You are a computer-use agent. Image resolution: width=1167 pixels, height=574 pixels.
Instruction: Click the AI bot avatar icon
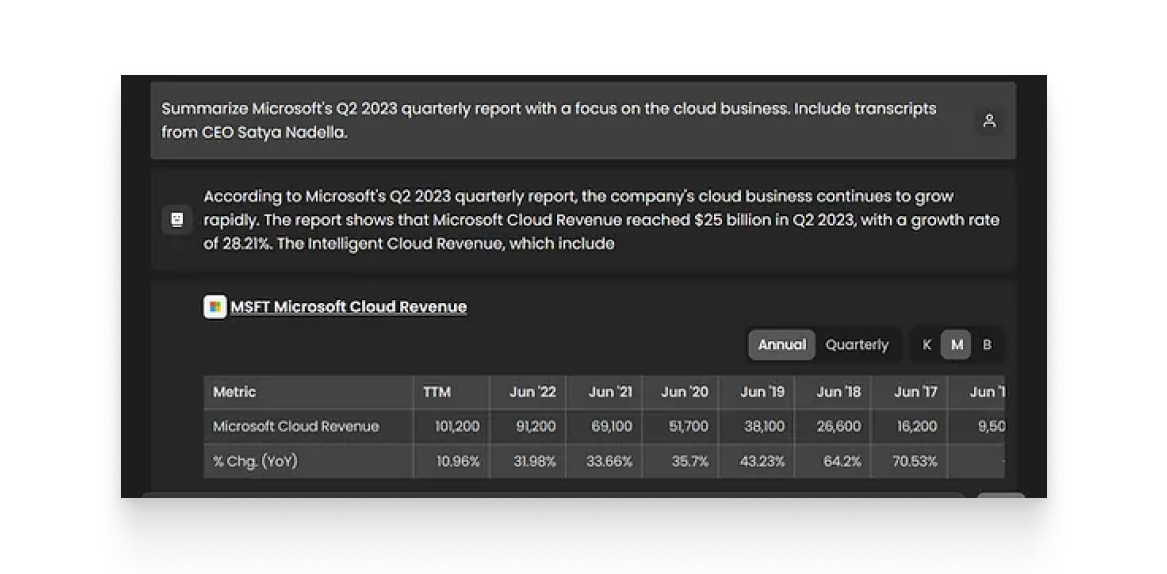pyautogui.click(x=177, y=220)
